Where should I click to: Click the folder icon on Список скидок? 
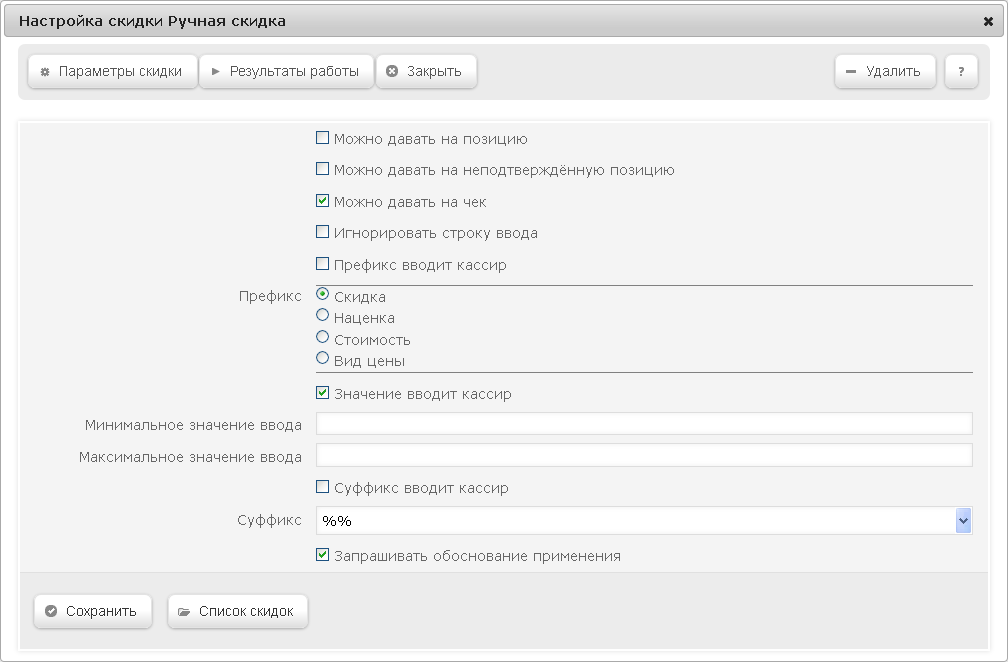click(184, 612)
